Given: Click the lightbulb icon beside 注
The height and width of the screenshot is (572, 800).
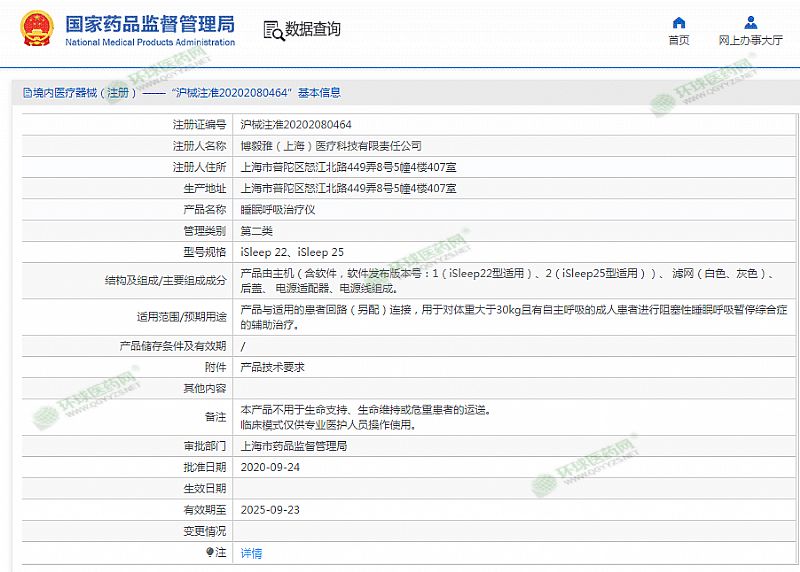Looking at the screenshot, I should pyautogui.click(x=210, y=552).
